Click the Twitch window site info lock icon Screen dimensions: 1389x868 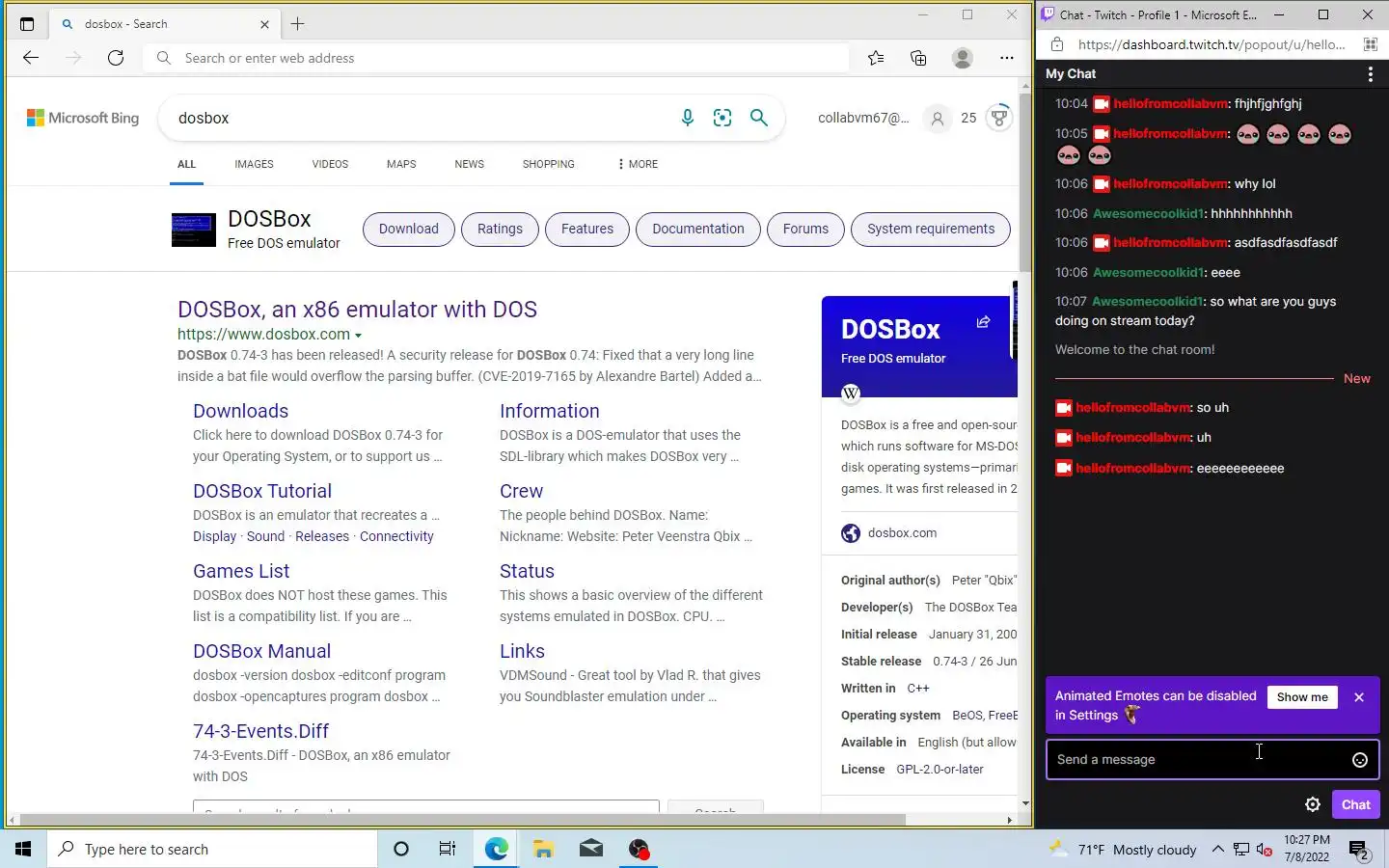click(1057, 44)
